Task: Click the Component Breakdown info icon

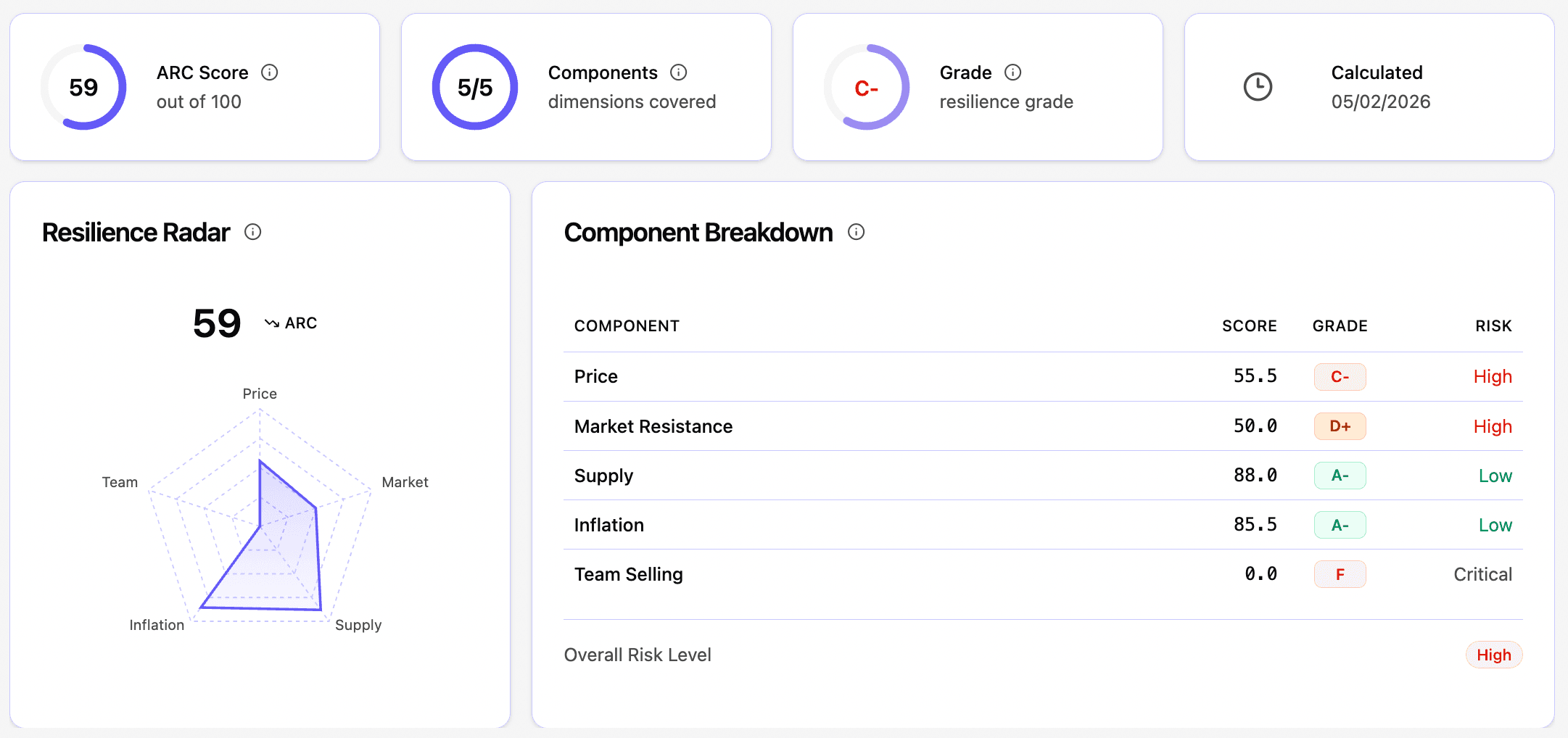Action: (857, 233)
